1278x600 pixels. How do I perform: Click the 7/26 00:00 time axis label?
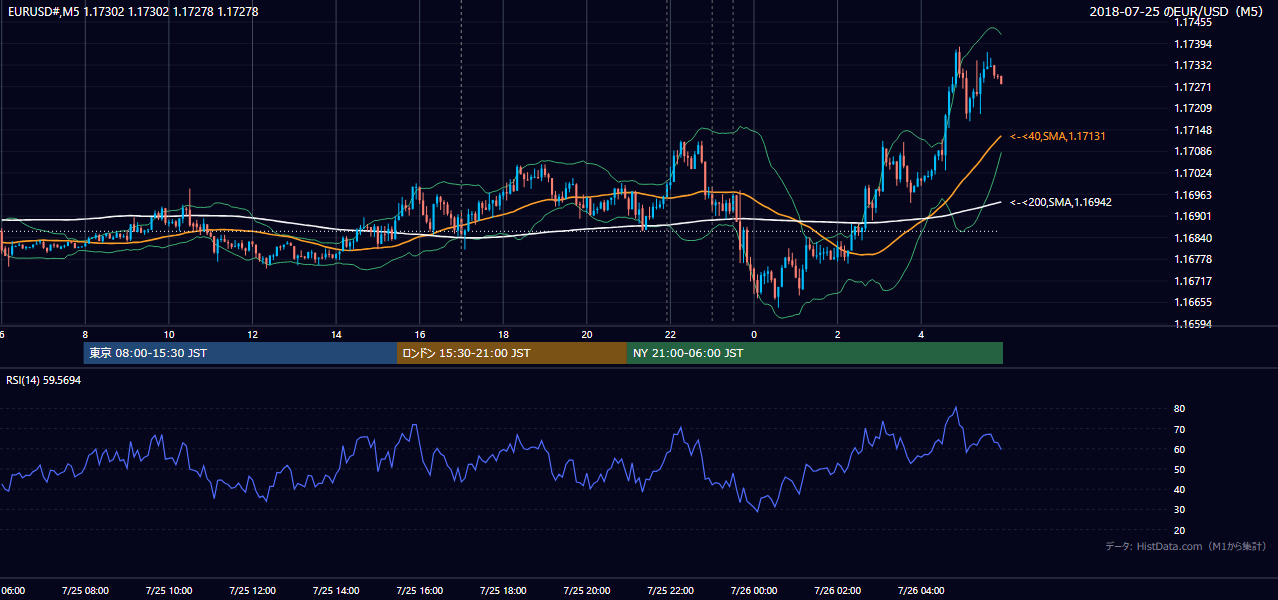[x=753, y=591]
